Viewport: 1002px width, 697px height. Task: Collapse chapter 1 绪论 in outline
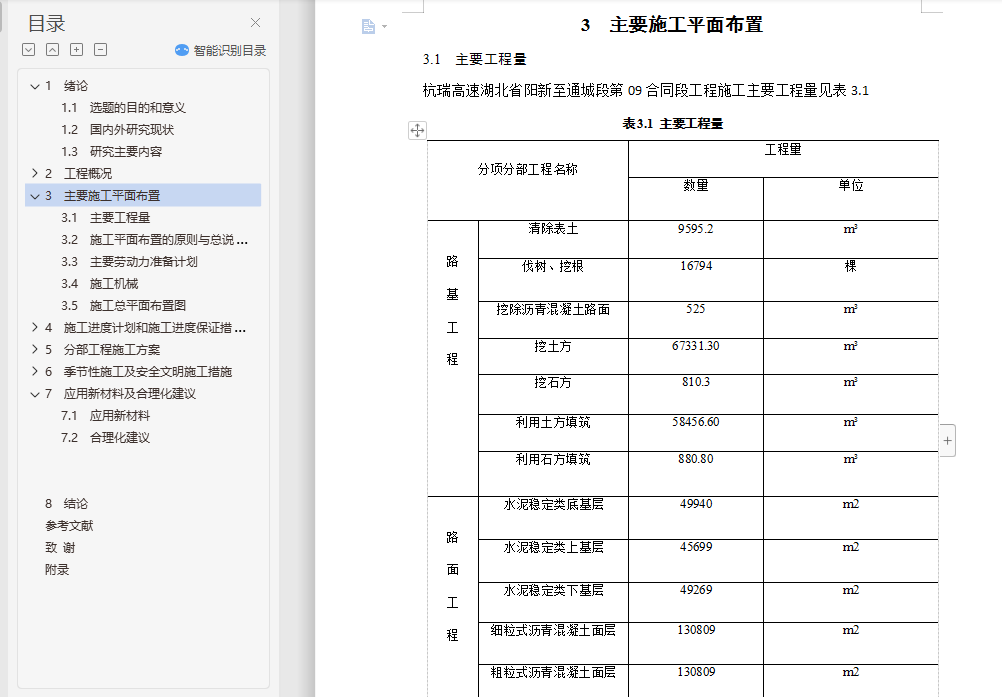click(35, 86)
